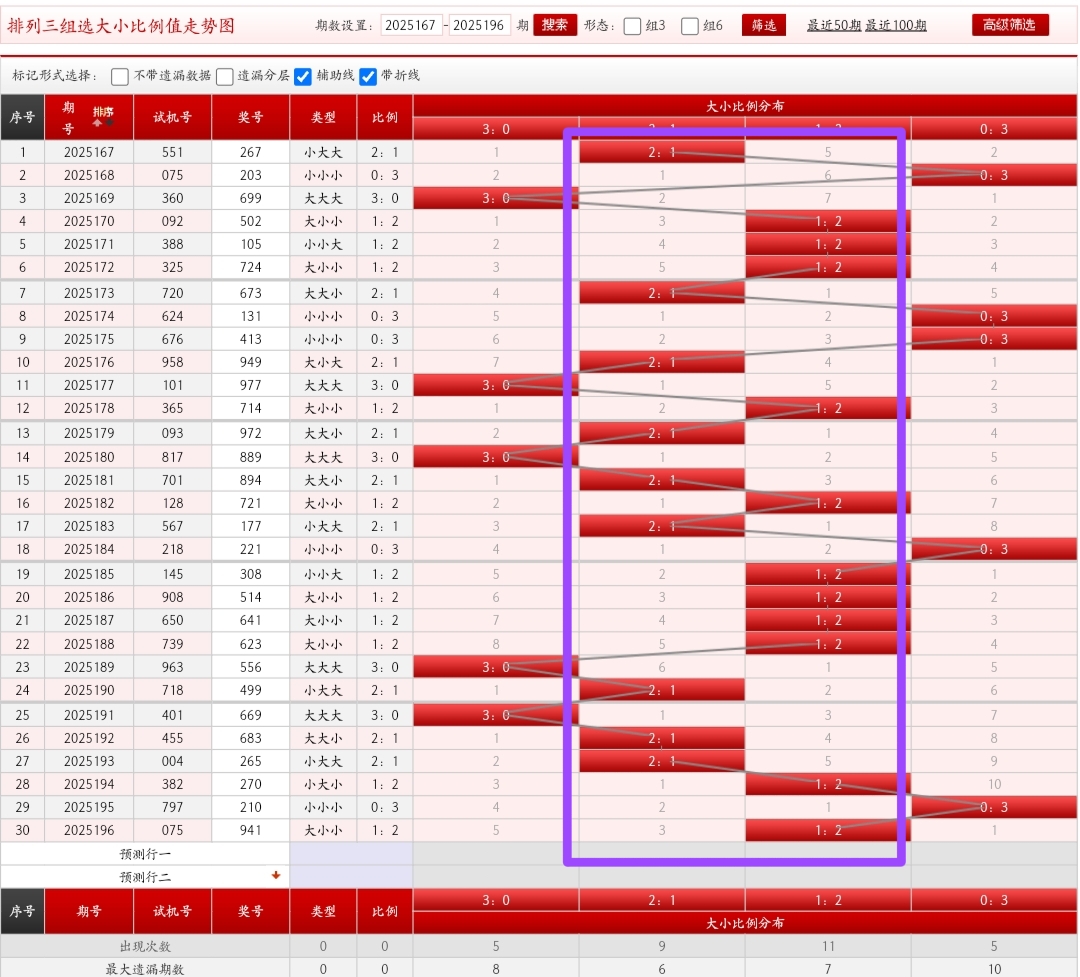
Task: Click the highlighted 3:0 cell in row 2025191
Action: point(496,716)
